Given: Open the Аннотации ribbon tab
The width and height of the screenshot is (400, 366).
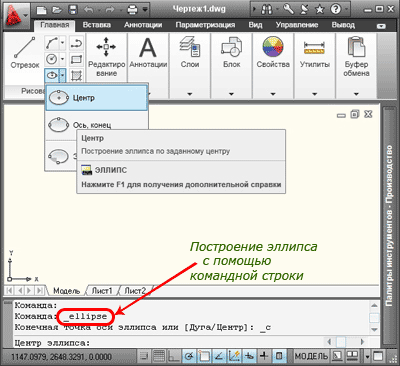Looking at the screenshot, I should [x=143, y=25].
